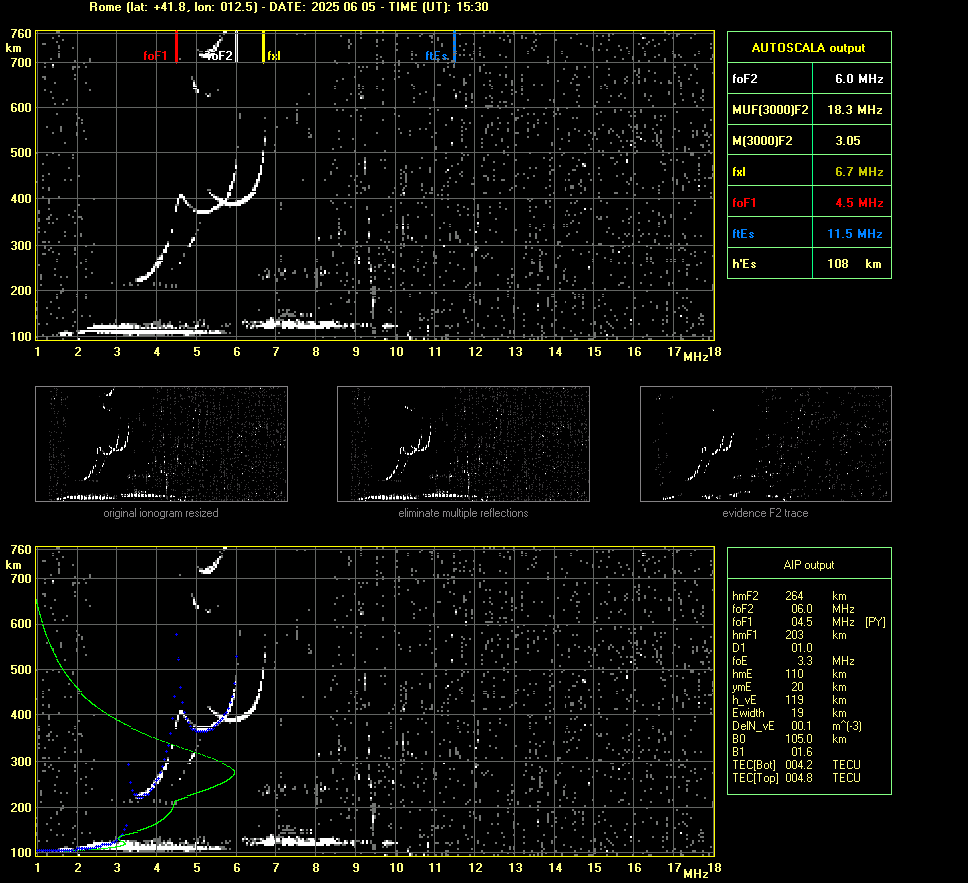Select the fxI 6.7 MHz value
Viewport: 968px width, 883px height.
(859, 172)
